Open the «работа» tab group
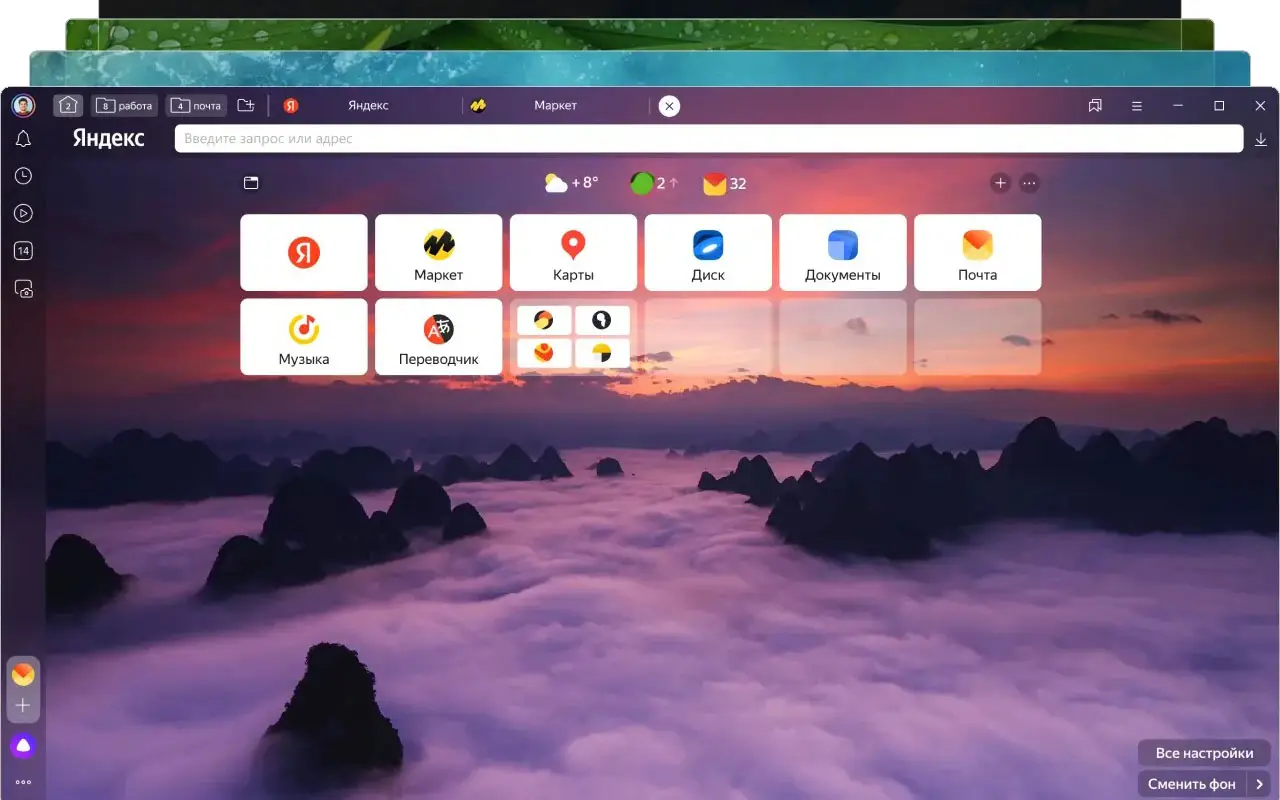Image resolution: width=1280 pixels, height=800 pixels. [x=125, y=106]
